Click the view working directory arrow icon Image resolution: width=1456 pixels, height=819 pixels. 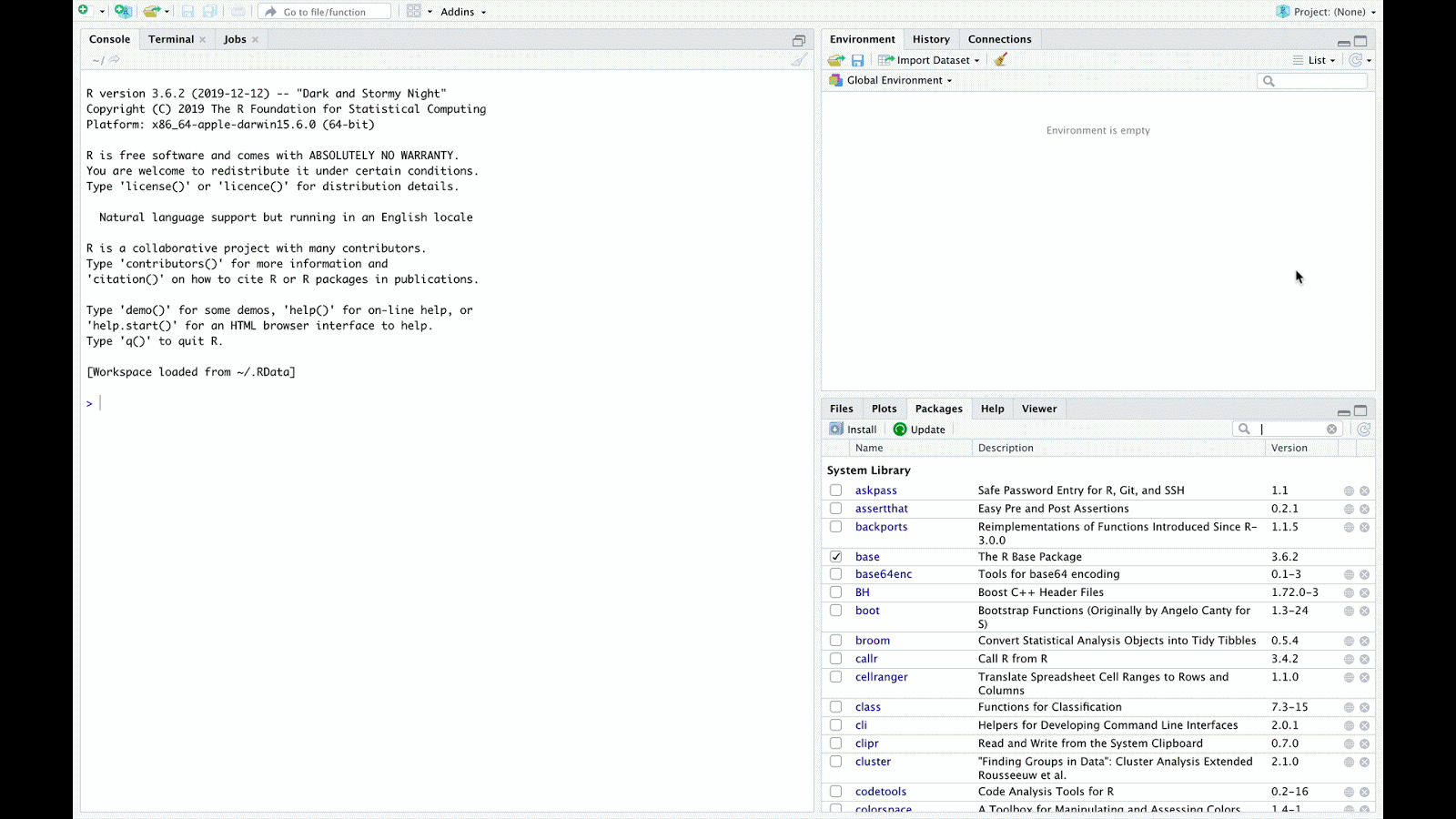114,60
